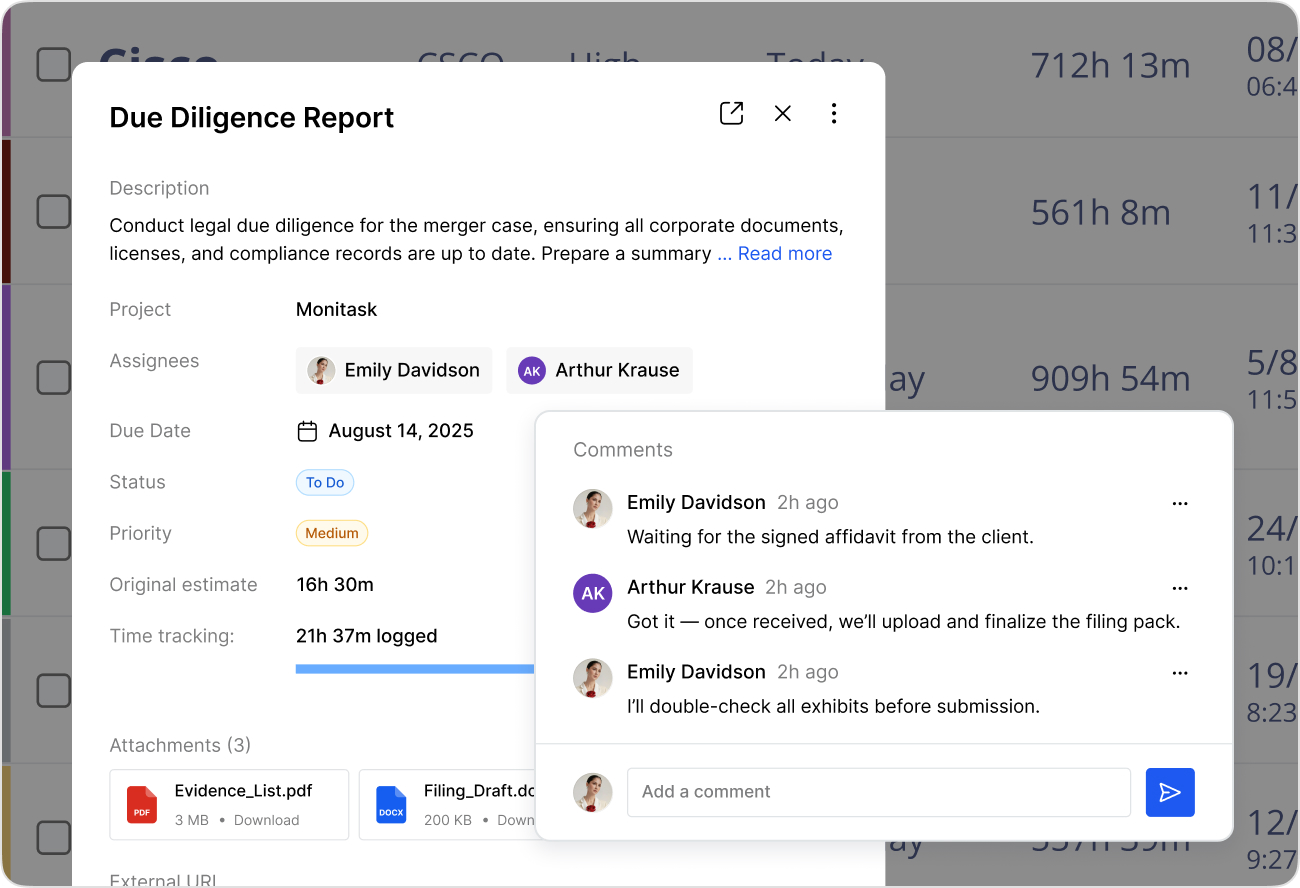Click the calendar icon beside the due date
This screenshot has width=1300, height=888.
pos(306,430)
